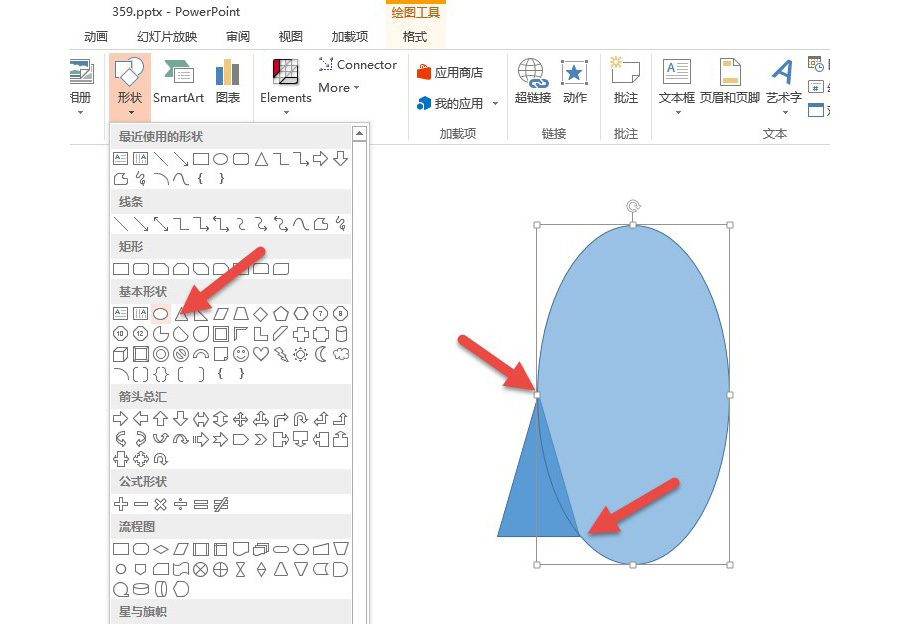The width and height of the screenshot is (900, 624).
Task: Select the smiley face shape
Action: (x=241, y=354)
